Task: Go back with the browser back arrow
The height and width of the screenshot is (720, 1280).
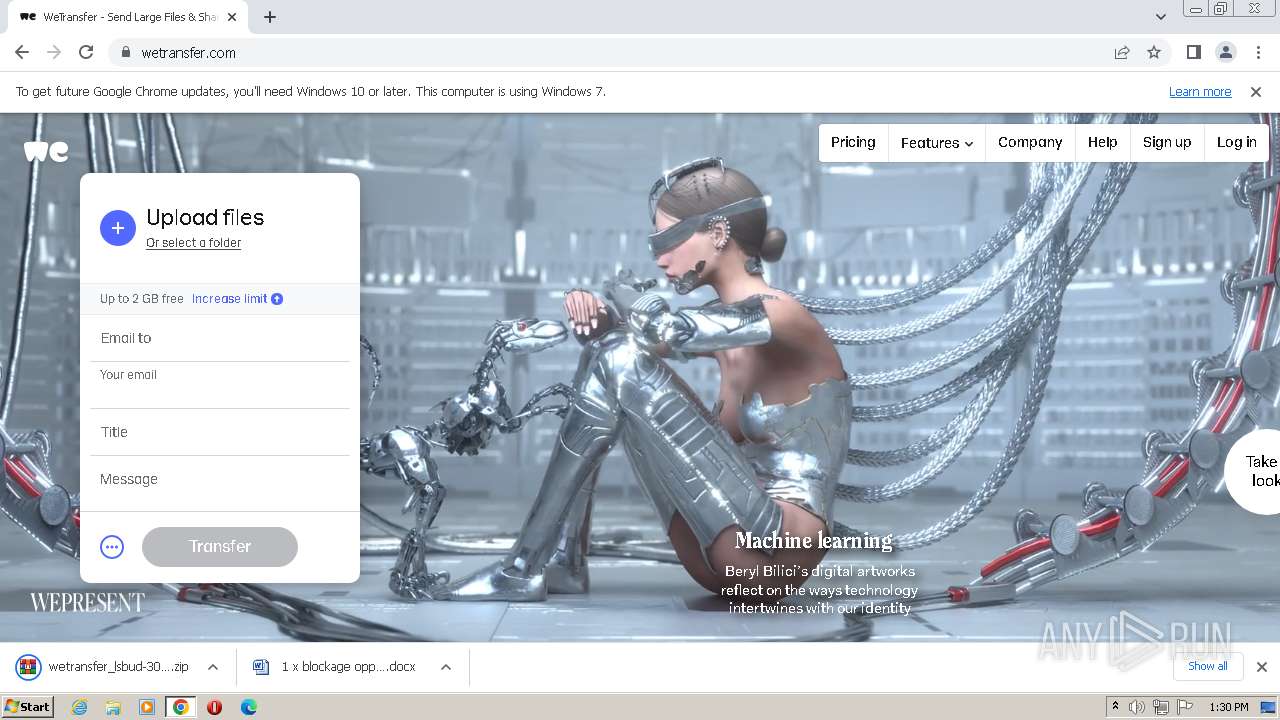Action: [22, 52]
